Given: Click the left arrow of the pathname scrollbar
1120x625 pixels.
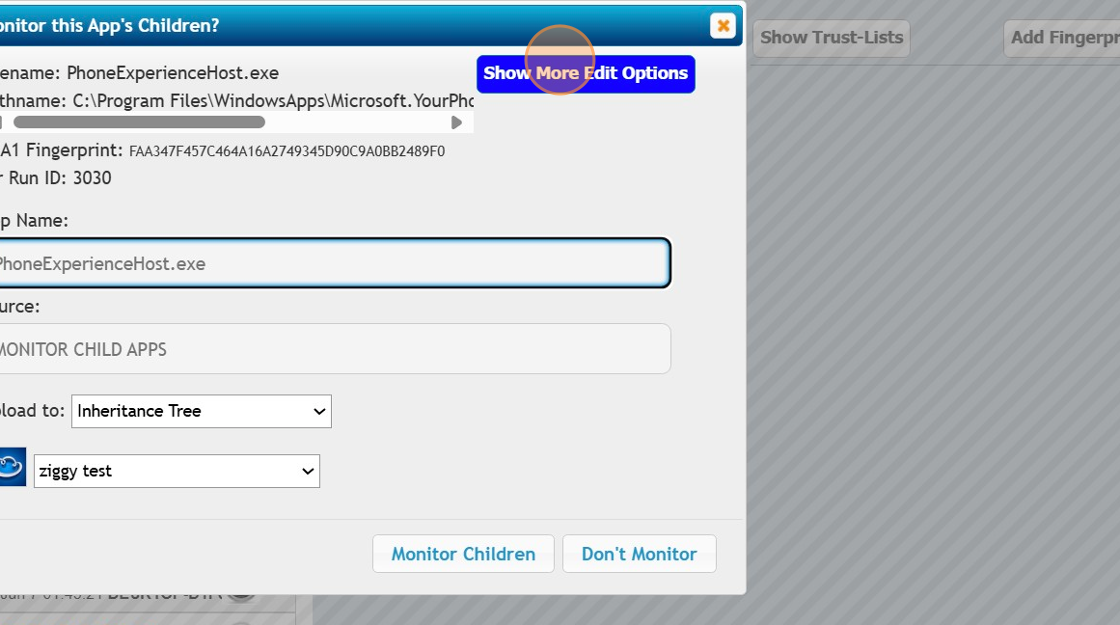Looking at the screenshot, I should tap(2, 122).
